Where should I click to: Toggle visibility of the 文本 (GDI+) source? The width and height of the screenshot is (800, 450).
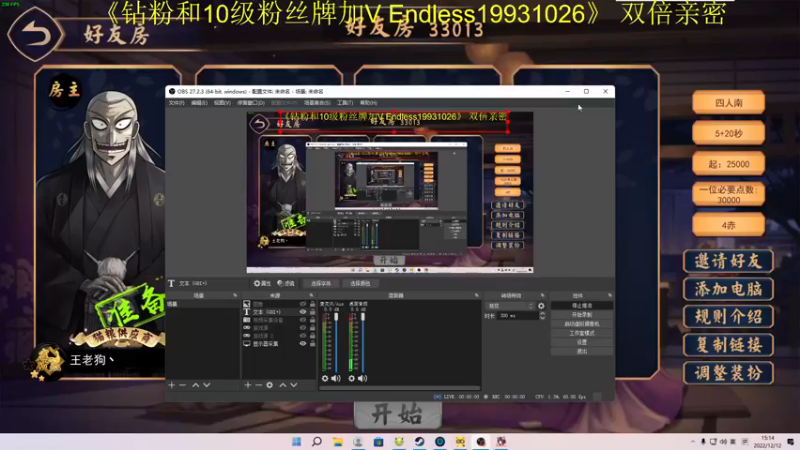(303, 312)
